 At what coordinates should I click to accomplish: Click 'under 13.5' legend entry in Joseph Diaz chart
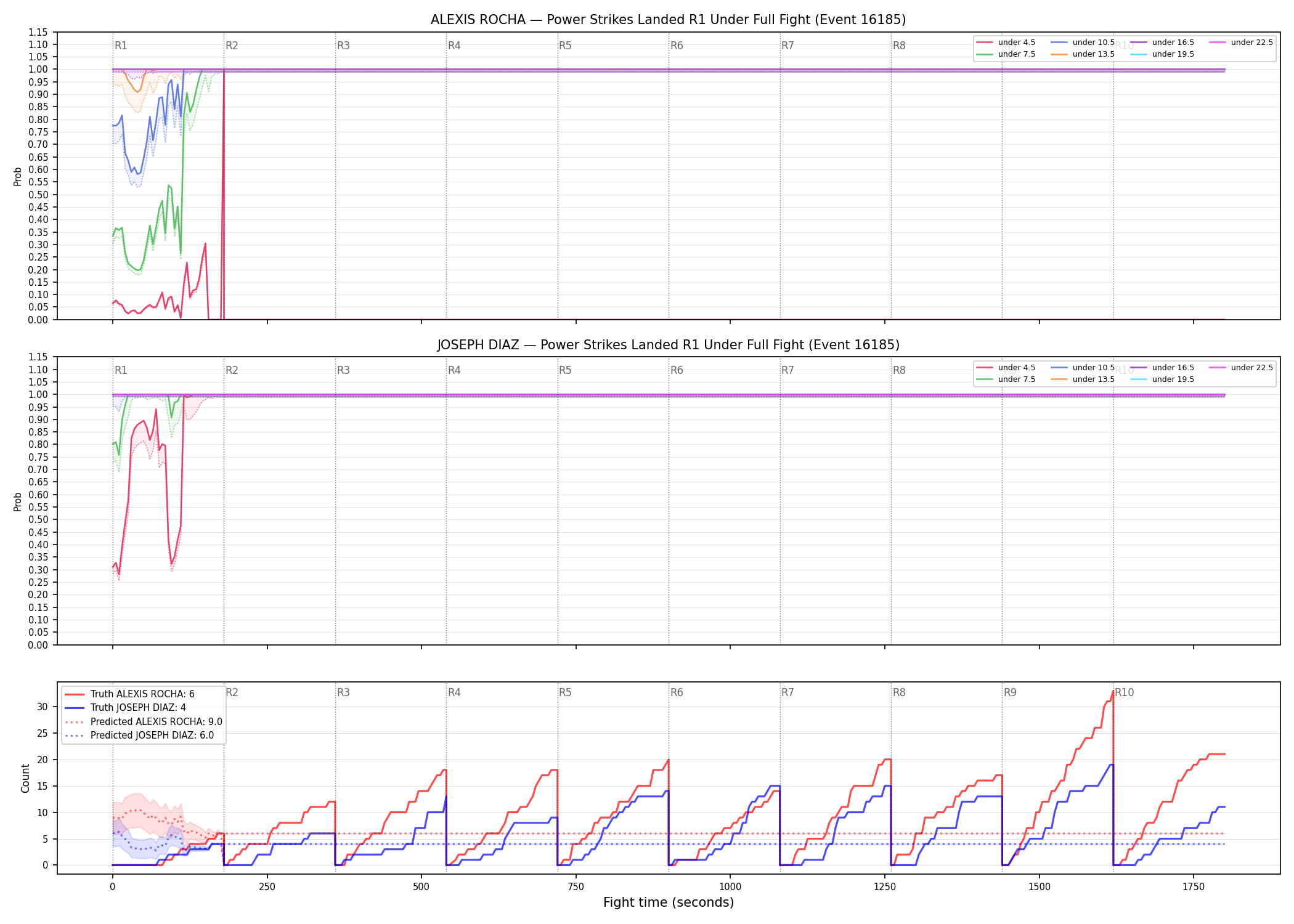(1083, 379)
